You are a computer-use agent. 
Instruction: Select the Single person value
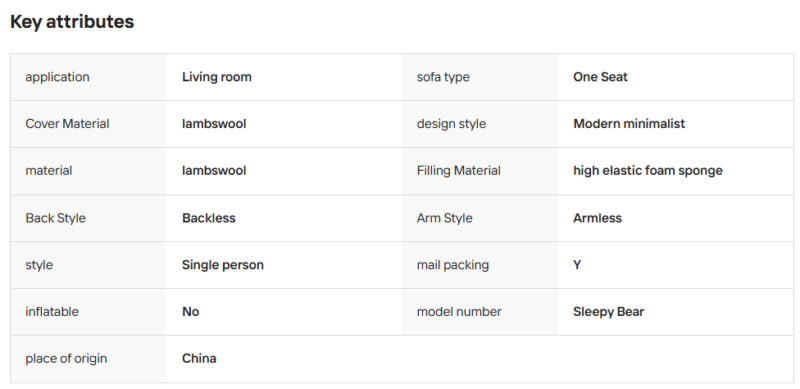223,265
